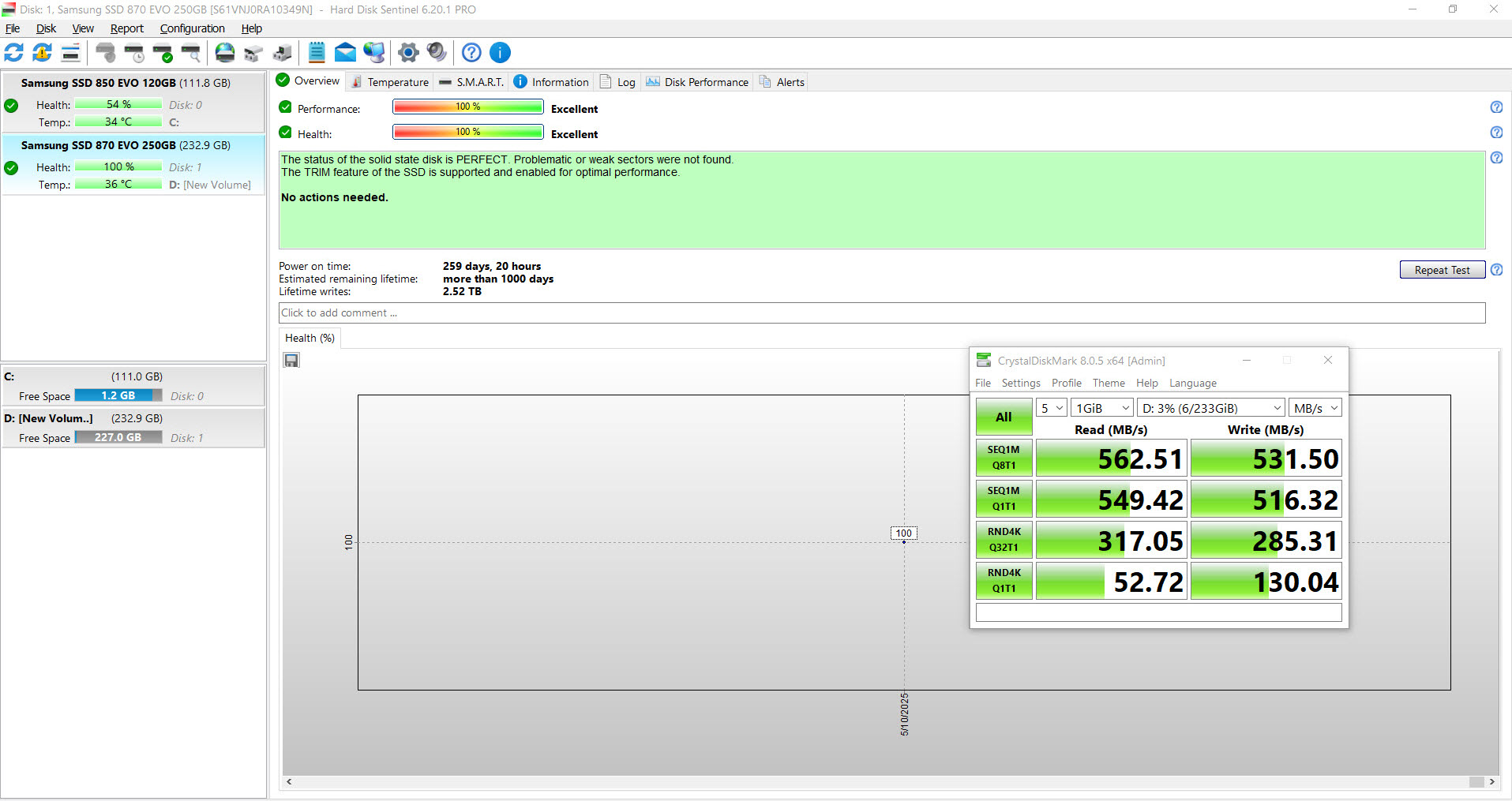Click the external server disk icon
The width and height of the screenshot is (1512, 801).
282,53
